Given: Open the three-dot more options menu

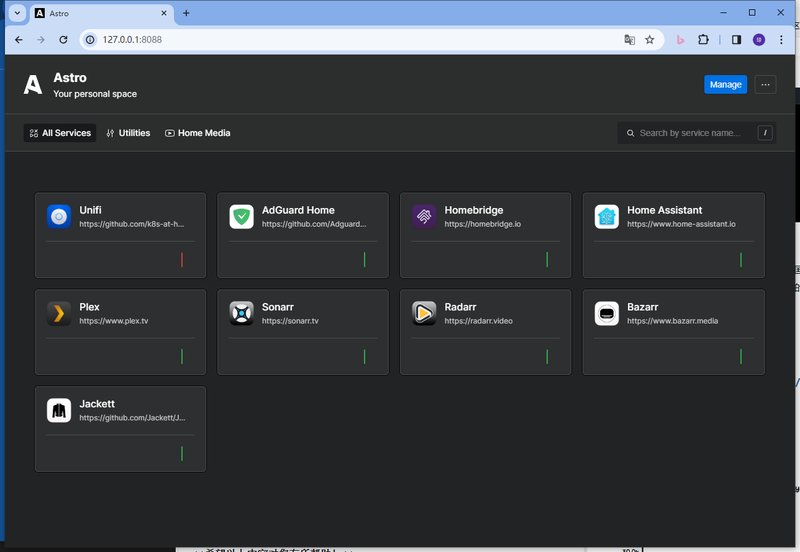Looking at the screenshot, I should 765,85.
